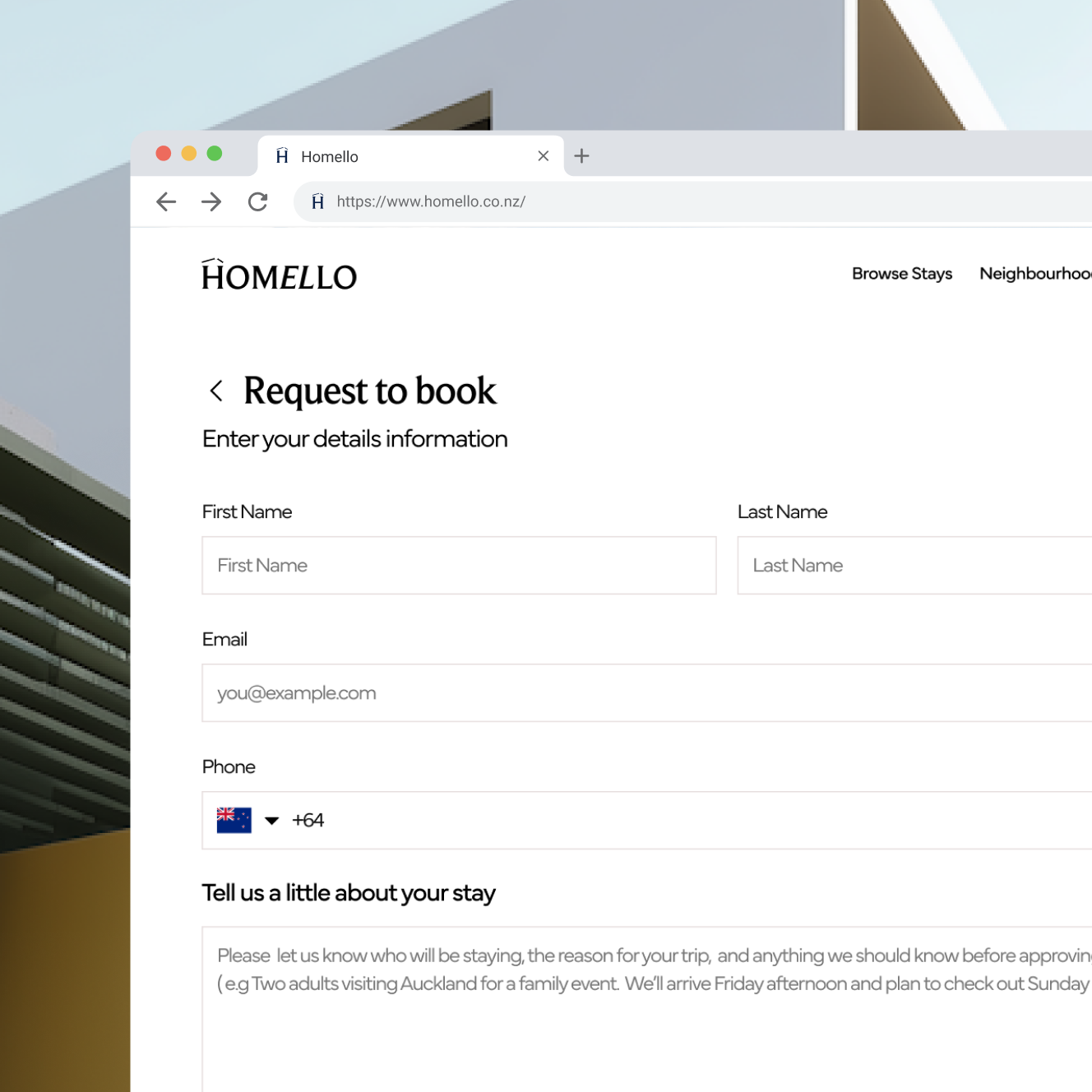Screen dimensions: 1092x1092
Task: Click the Last Name field label
Action: (783, 512)
